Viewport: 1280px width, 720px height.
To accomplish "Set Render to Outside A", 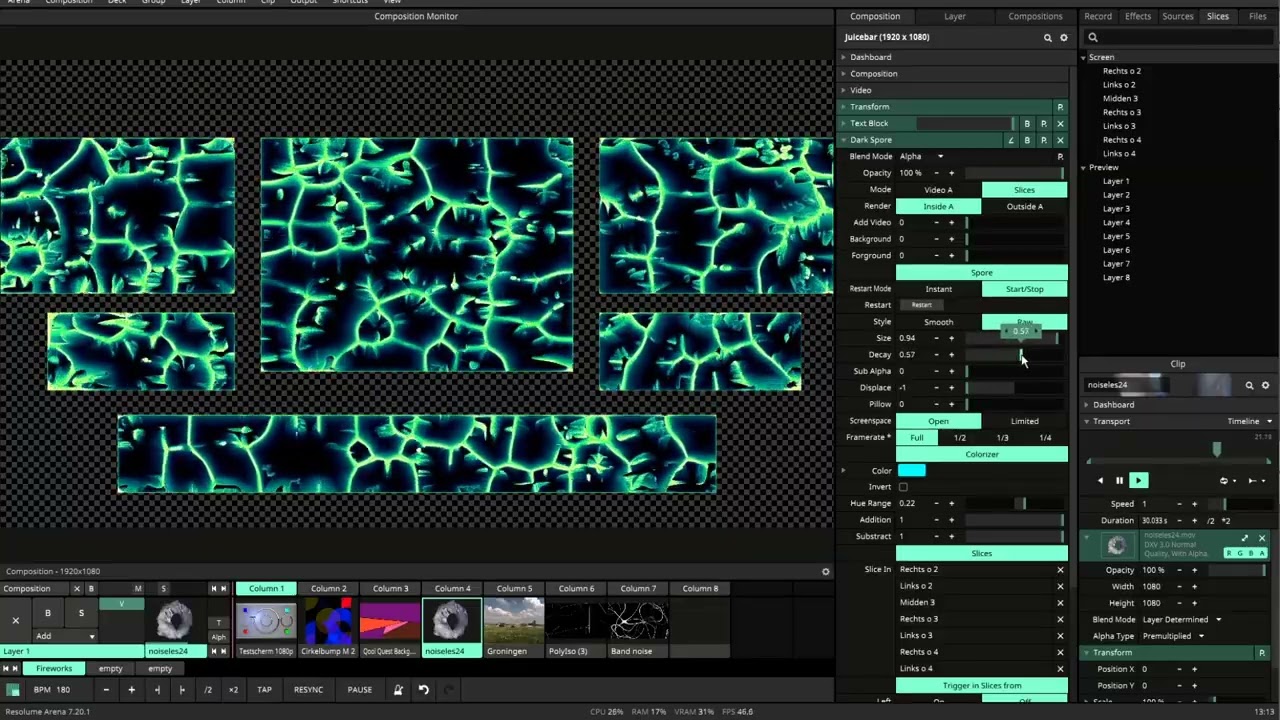I will coord(1024,206).
